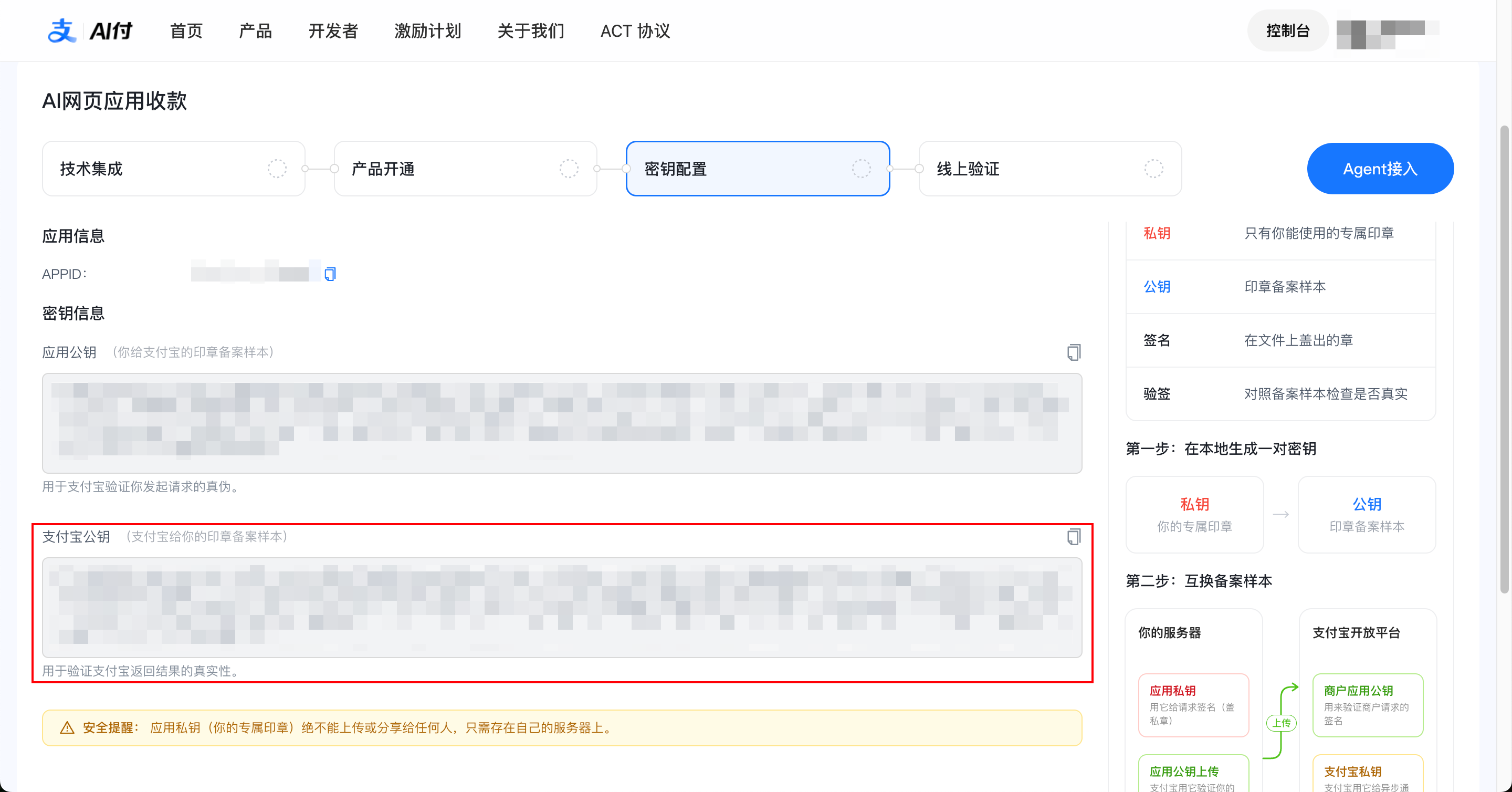Click the 你的服务器 column title

(1169, 632)
